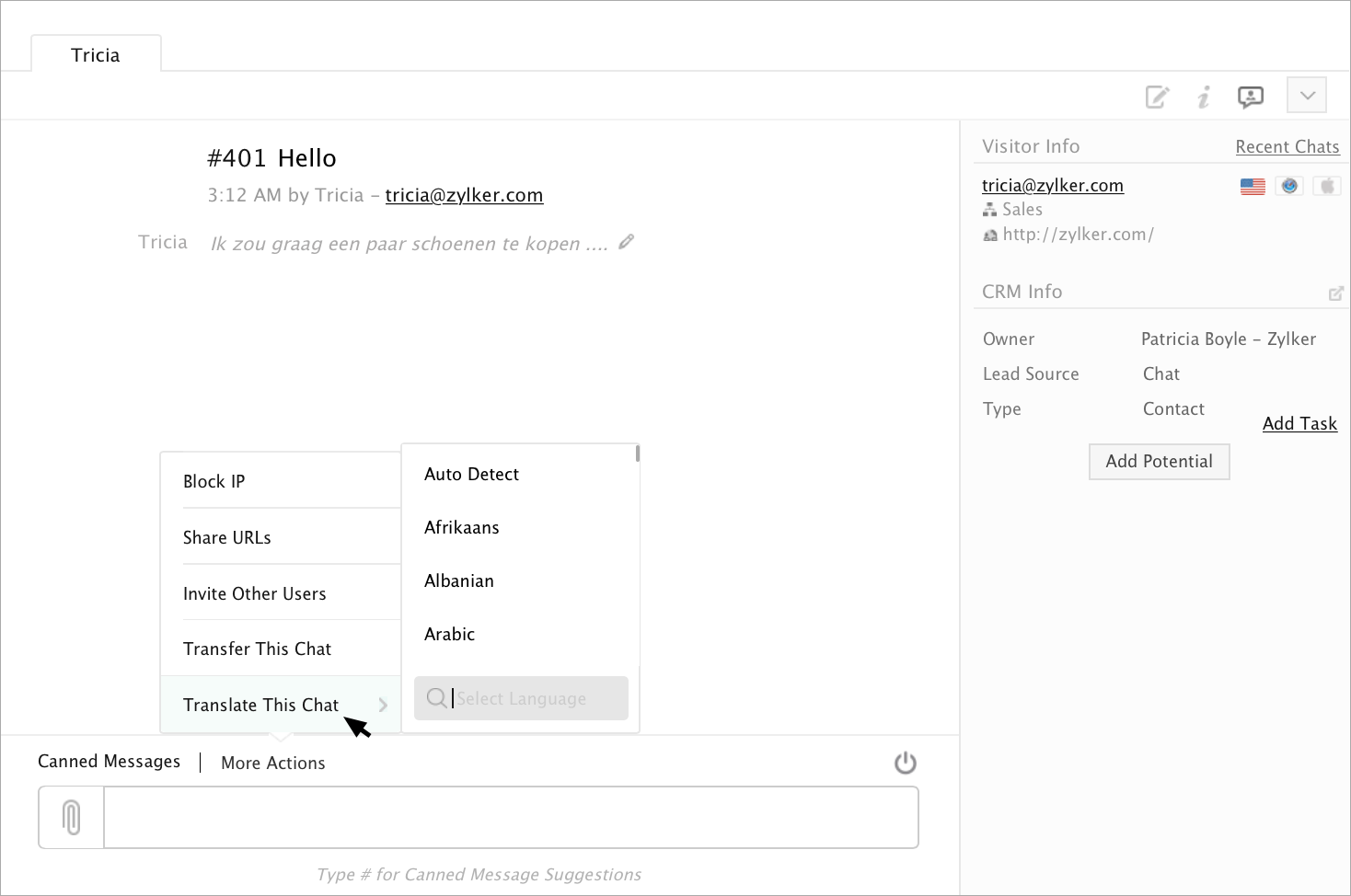
Task: Click the Add Potential button
Action: point(1160,461)
